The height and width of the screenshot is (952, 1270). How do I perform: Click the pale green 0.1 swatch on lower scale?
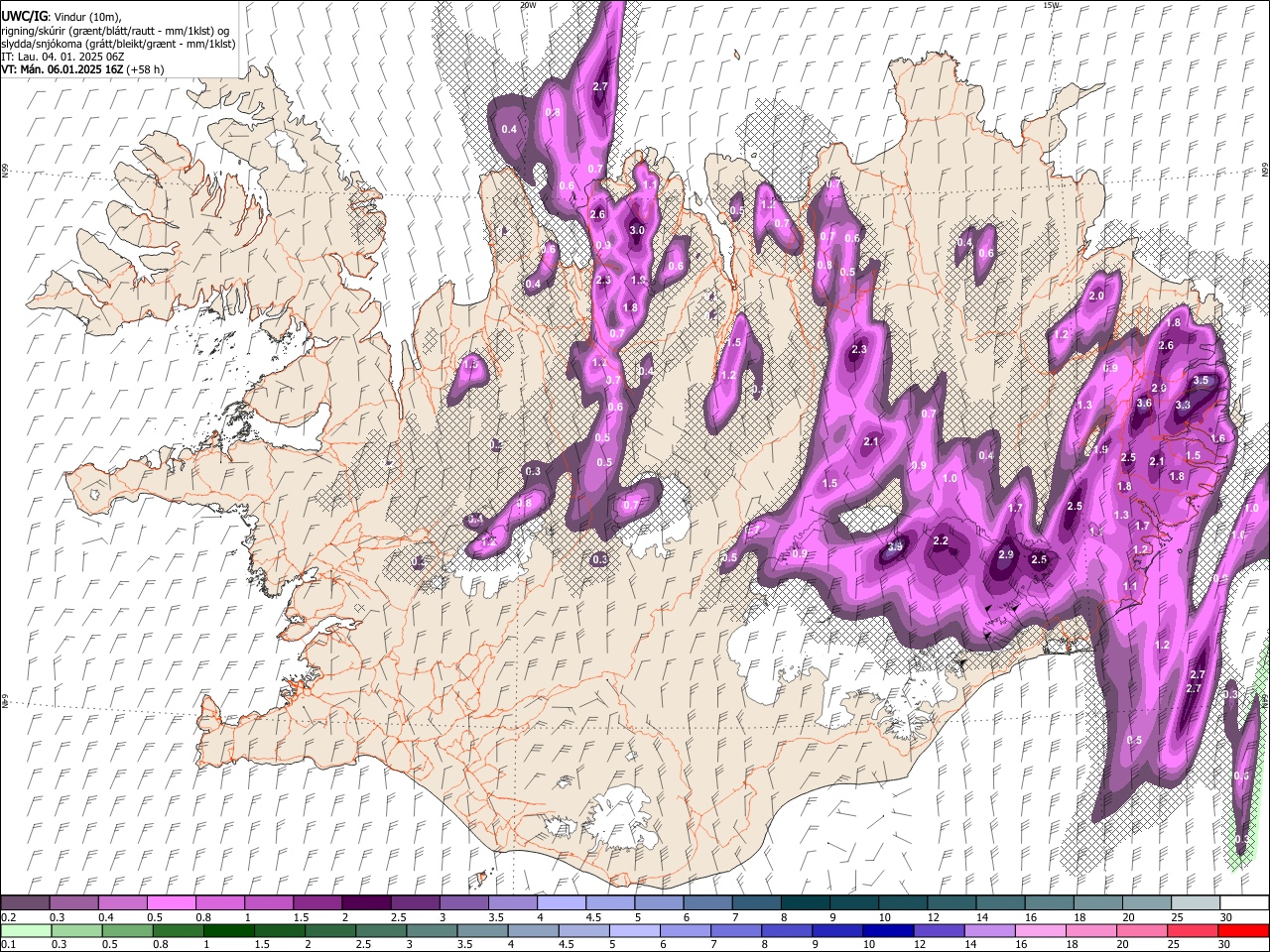(25, 930)
